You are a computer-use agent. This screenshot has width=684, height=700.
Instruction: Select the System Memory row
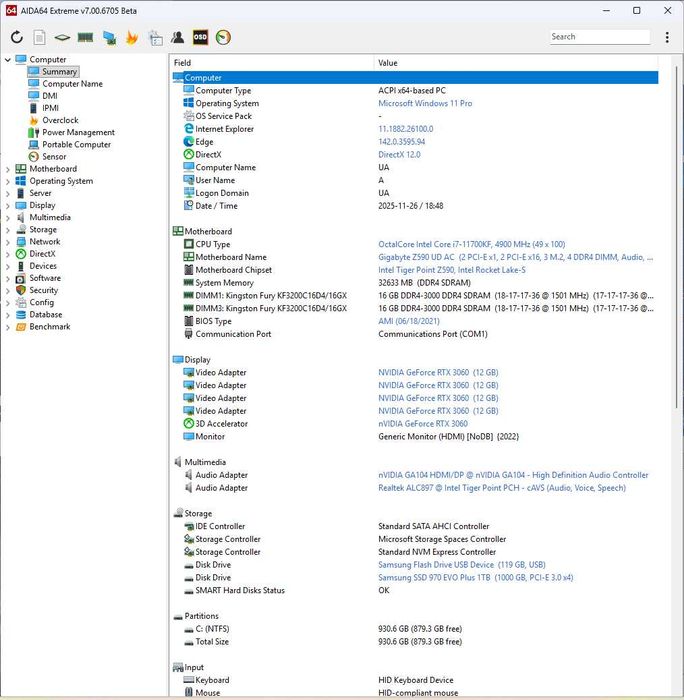pos(415,283)
